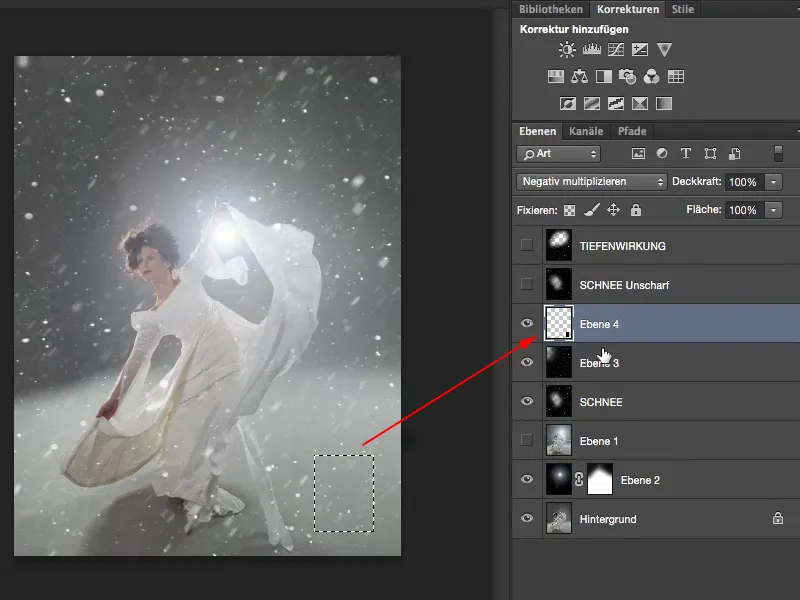Select the Ebene 1 layer thumbnail

(x=559, y=440)
